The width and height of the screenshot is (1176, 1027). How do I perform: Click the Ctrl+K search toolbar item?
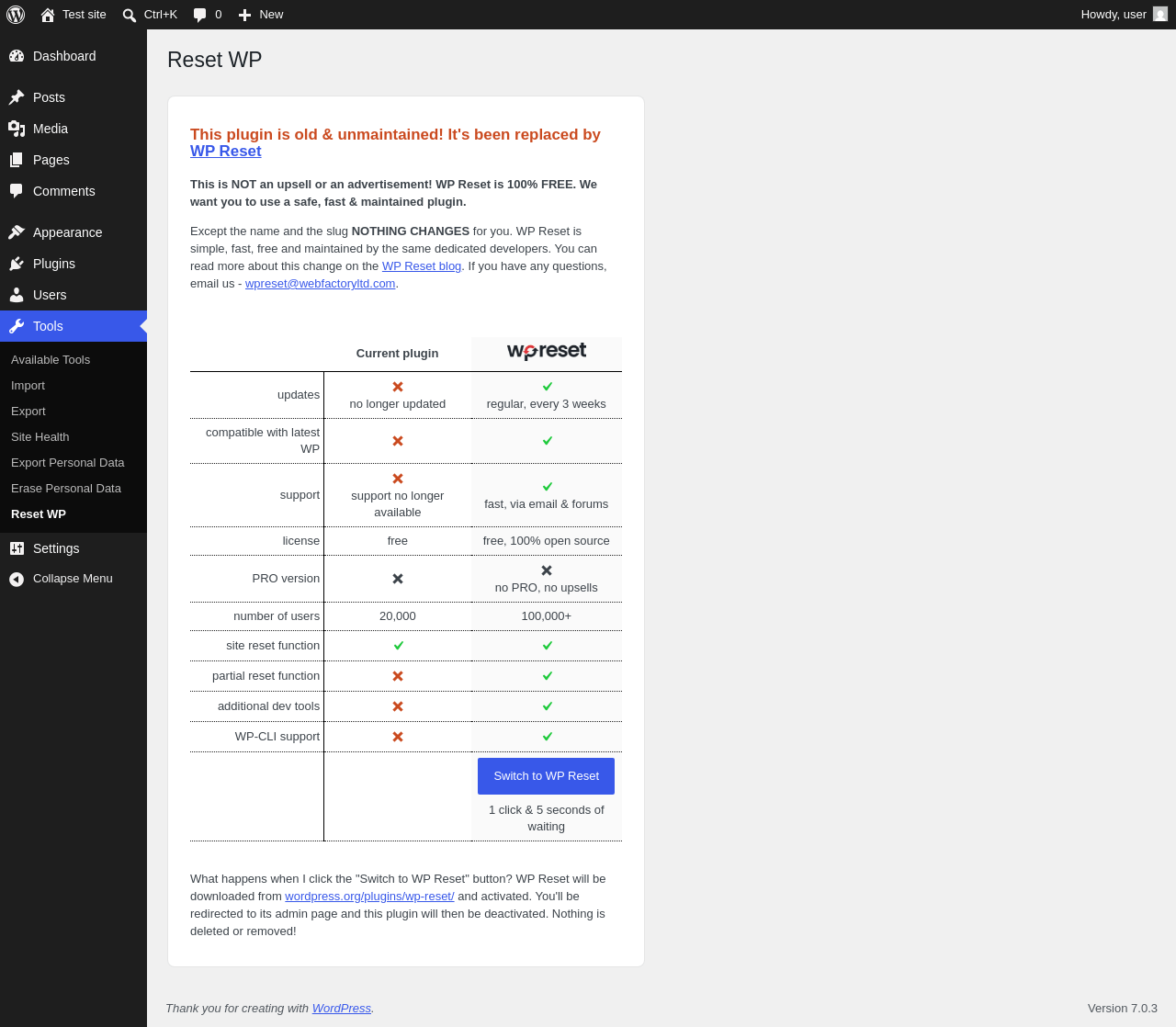tap(150, 15)
